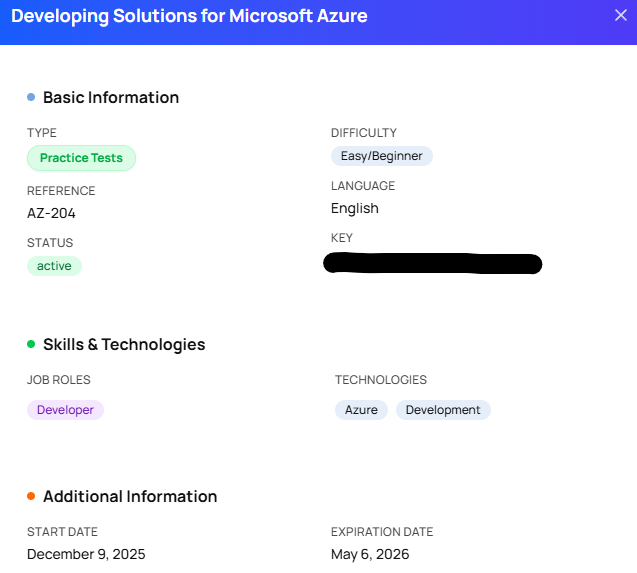Click the May 6, 2026 expiration date
The width and height of the screenshot is (637, 573).
370,554
